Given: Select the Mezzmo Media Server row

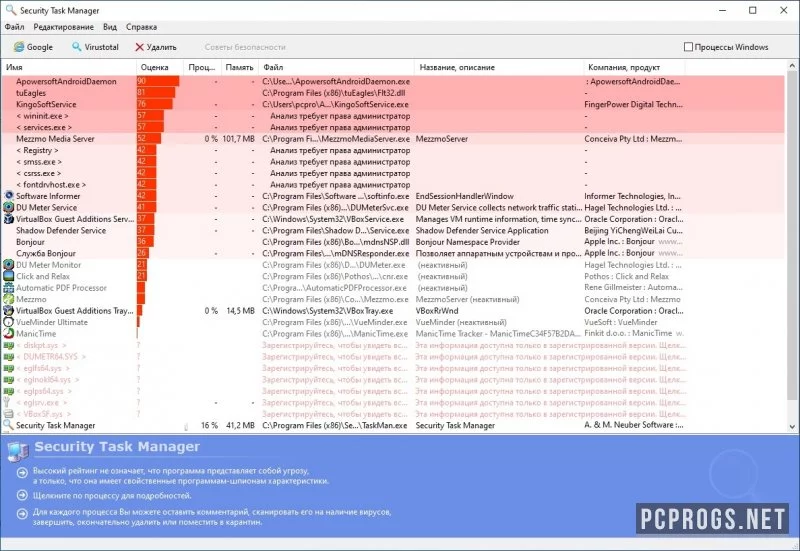Looking at the screenshot, I should coord(393,139).
